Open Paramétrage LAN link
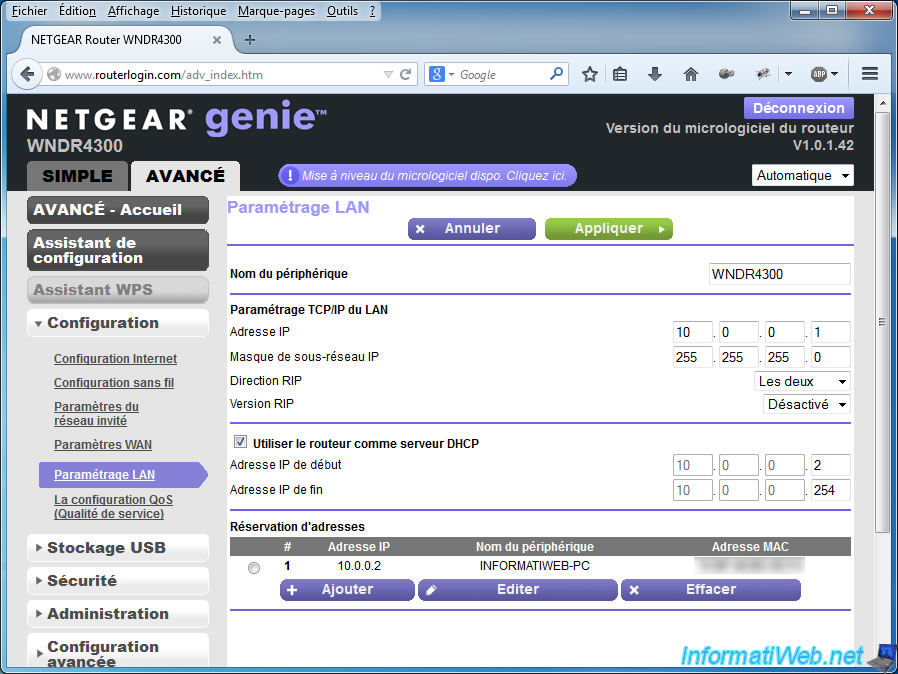 [x=104, y=475]
